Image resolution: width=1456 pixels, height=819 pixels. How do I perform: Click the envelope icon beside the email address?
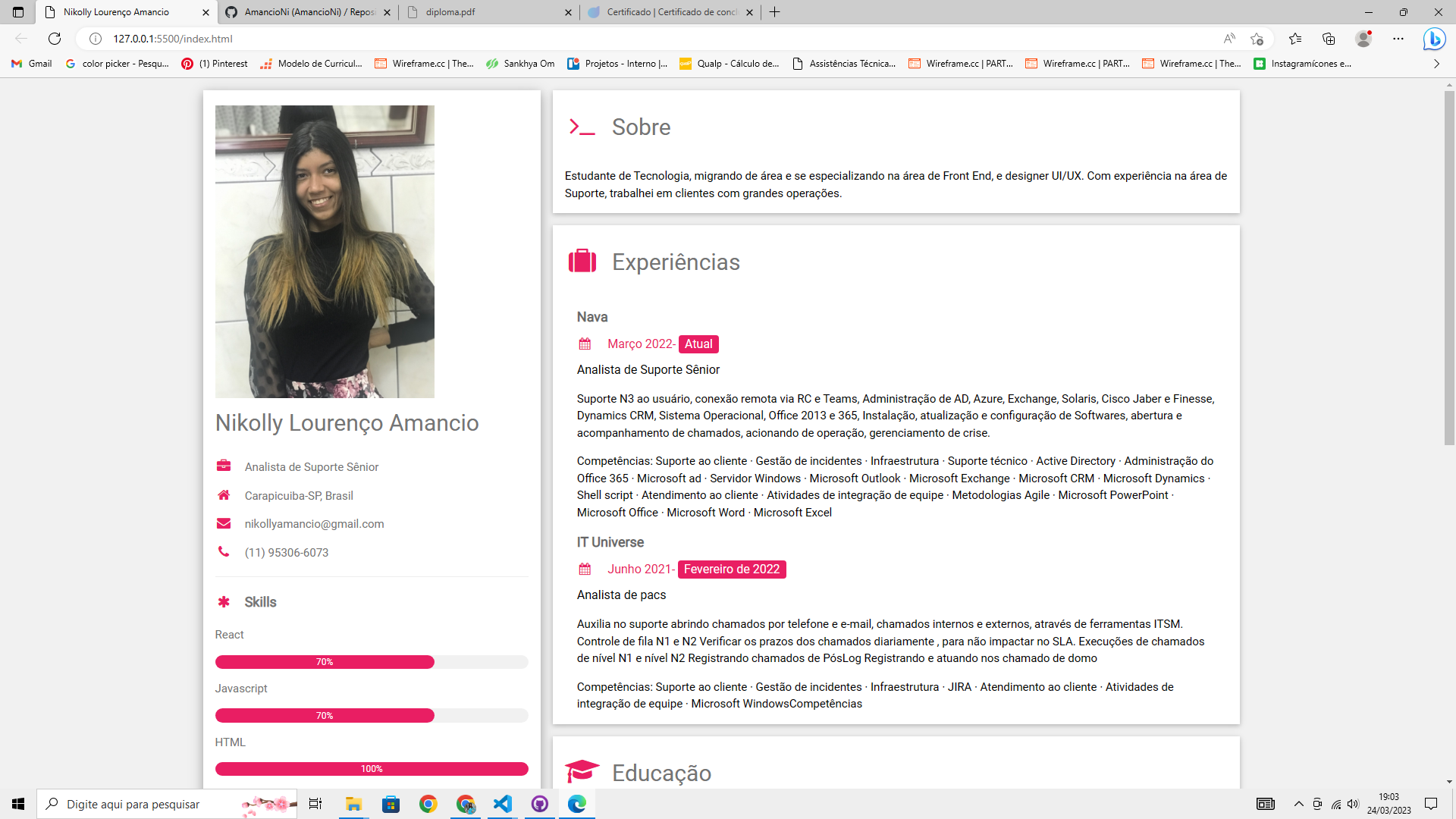coord(224,523)
